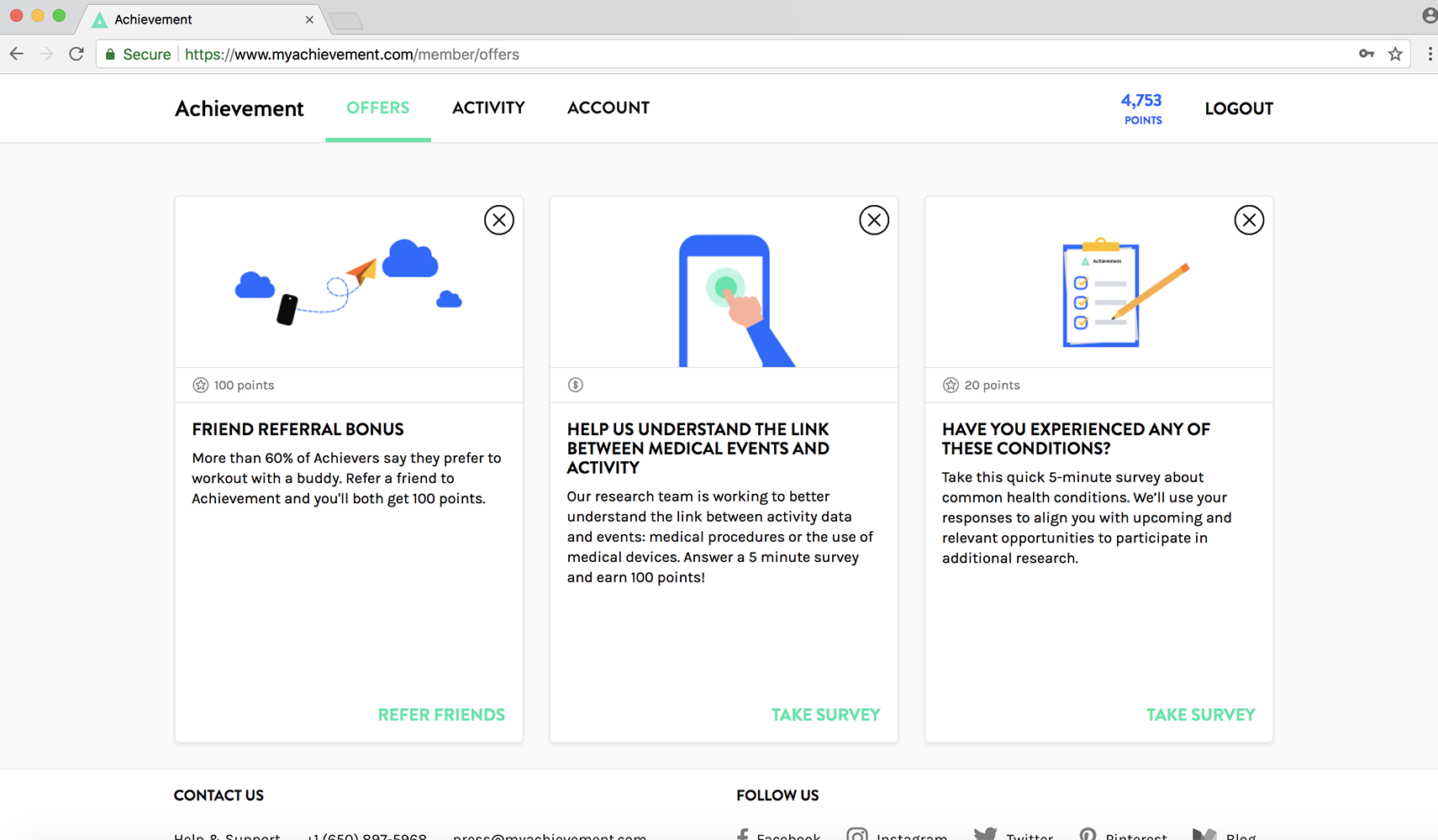Click the Achievement logo
1438x840 pixels.
pyautogui.click(x=240, y=108)
